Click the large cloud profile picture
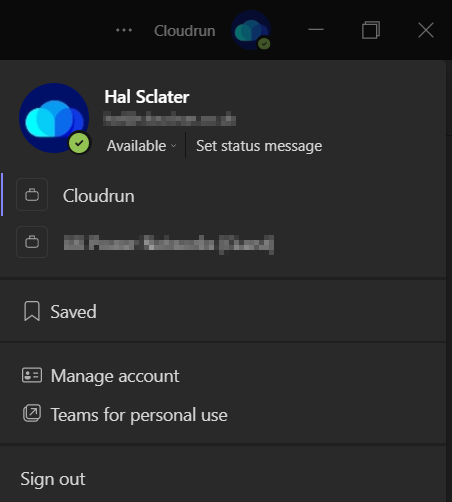 pos(54,118)
